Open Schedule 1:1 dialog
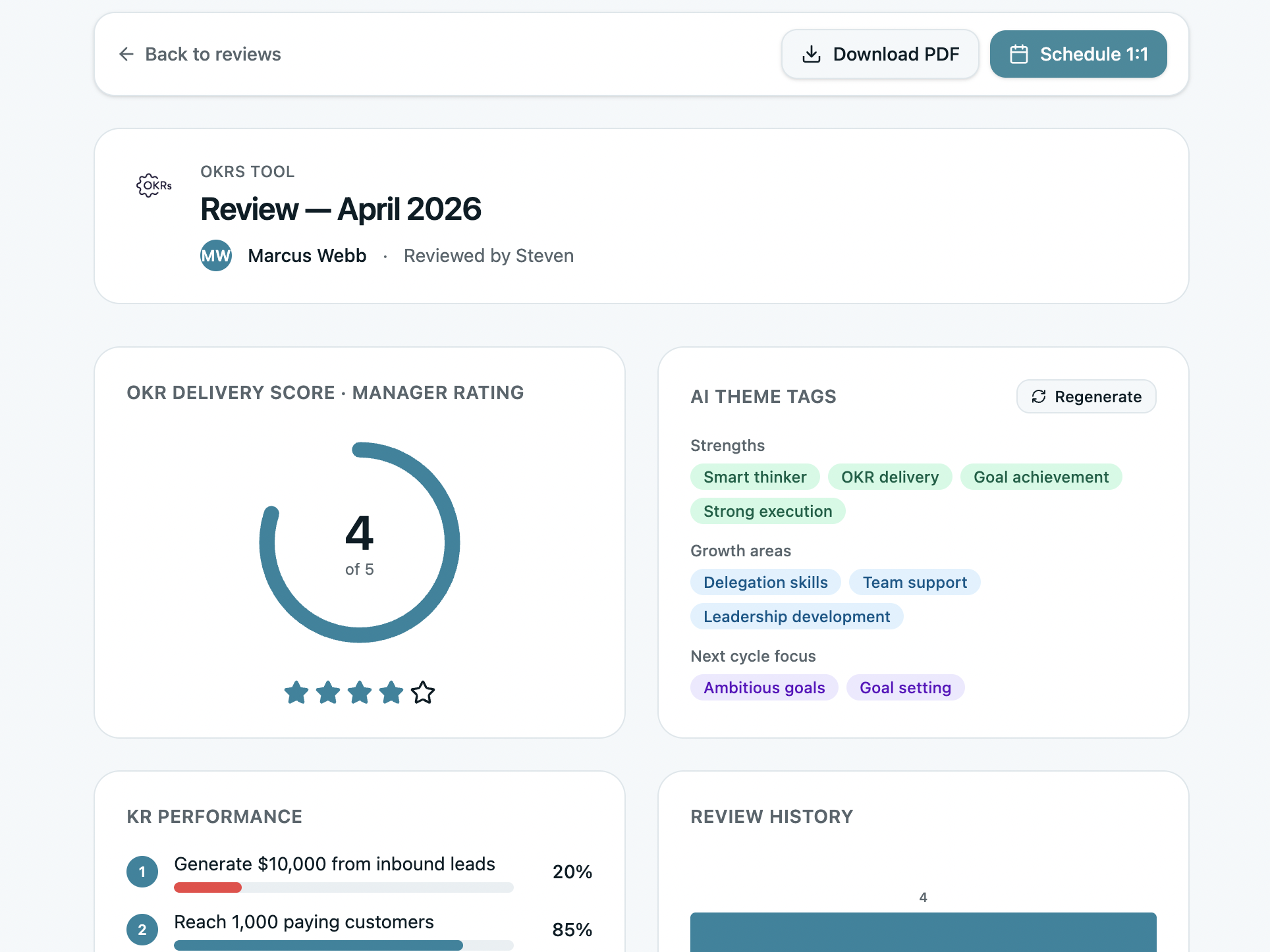Screen dimensions: 1270x952 tap(1078, 54)
